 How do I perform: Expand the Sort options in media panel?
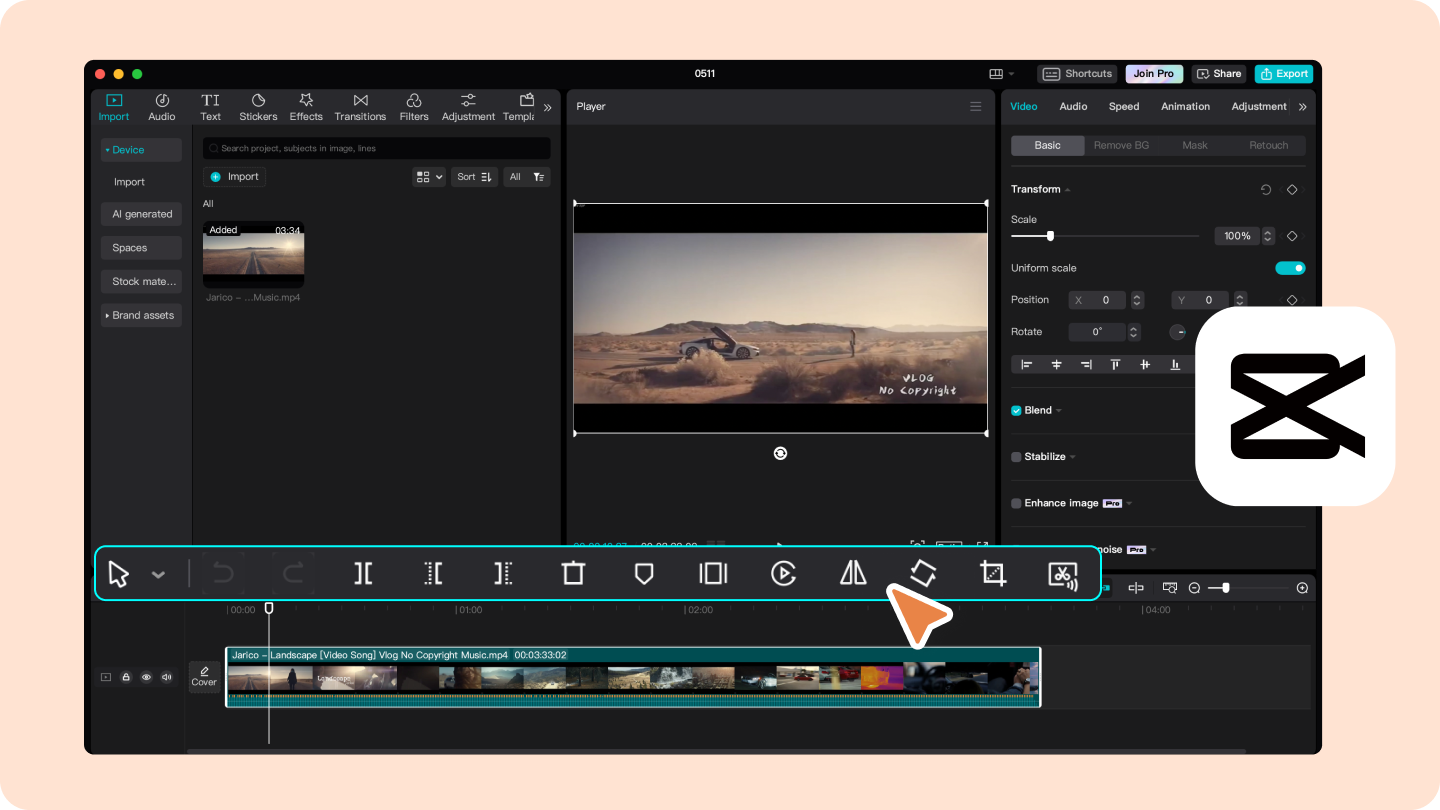point(473,176)
